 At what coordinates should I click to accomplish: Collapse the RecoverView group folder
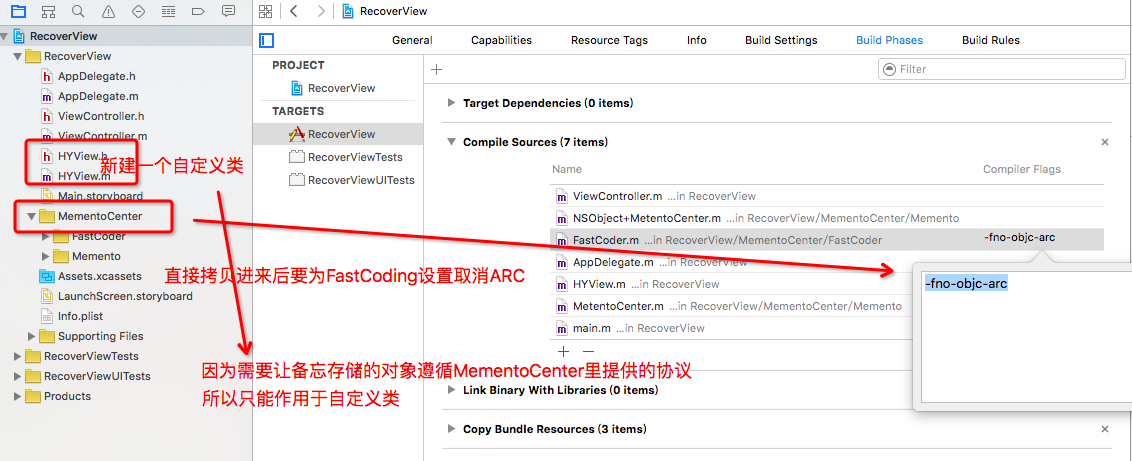(x=17, y=56)
